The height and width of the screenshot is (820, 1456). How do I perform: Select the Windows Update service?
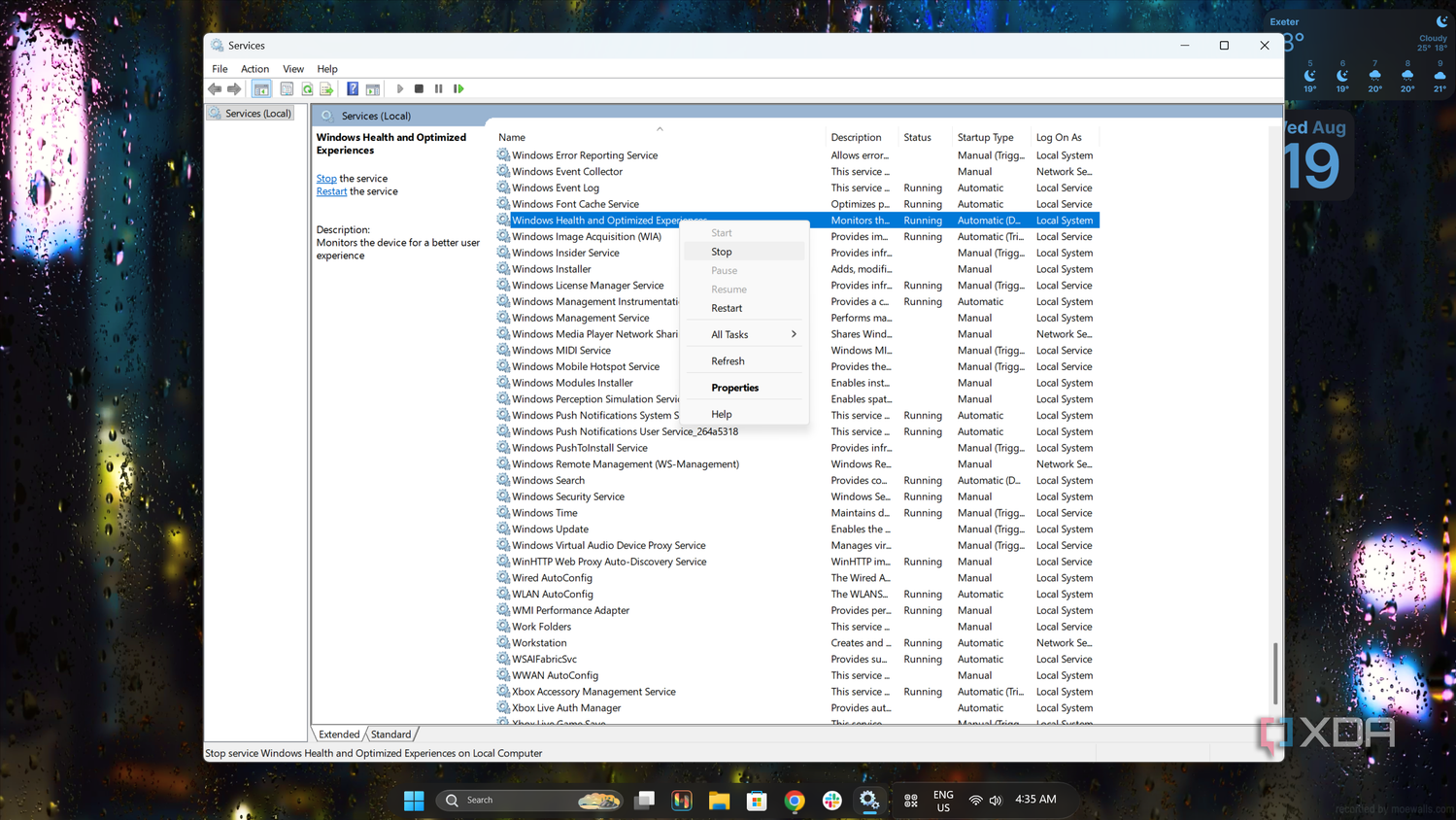coord(796,530)
